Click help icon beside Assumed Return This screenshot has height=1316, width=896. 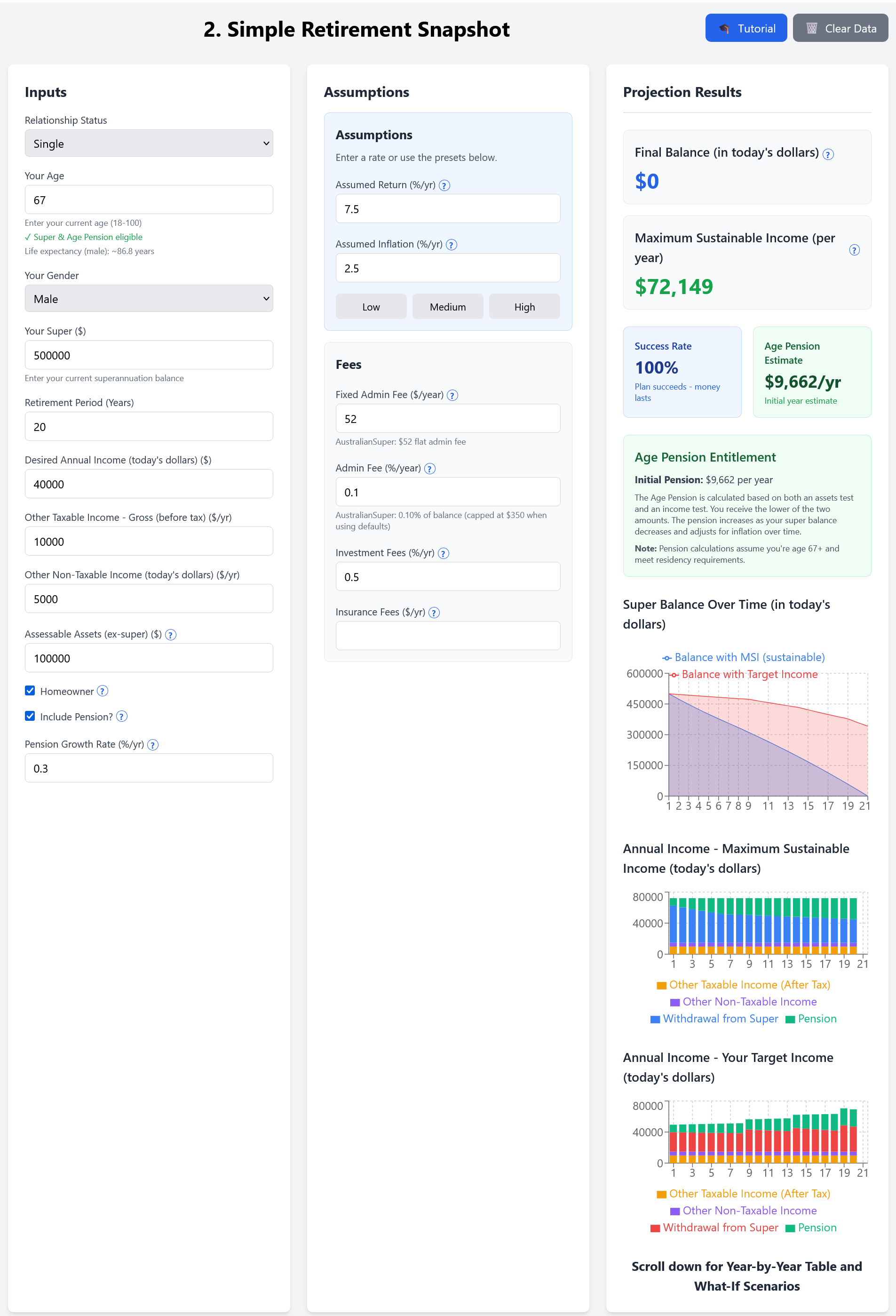tap(444, 185)
